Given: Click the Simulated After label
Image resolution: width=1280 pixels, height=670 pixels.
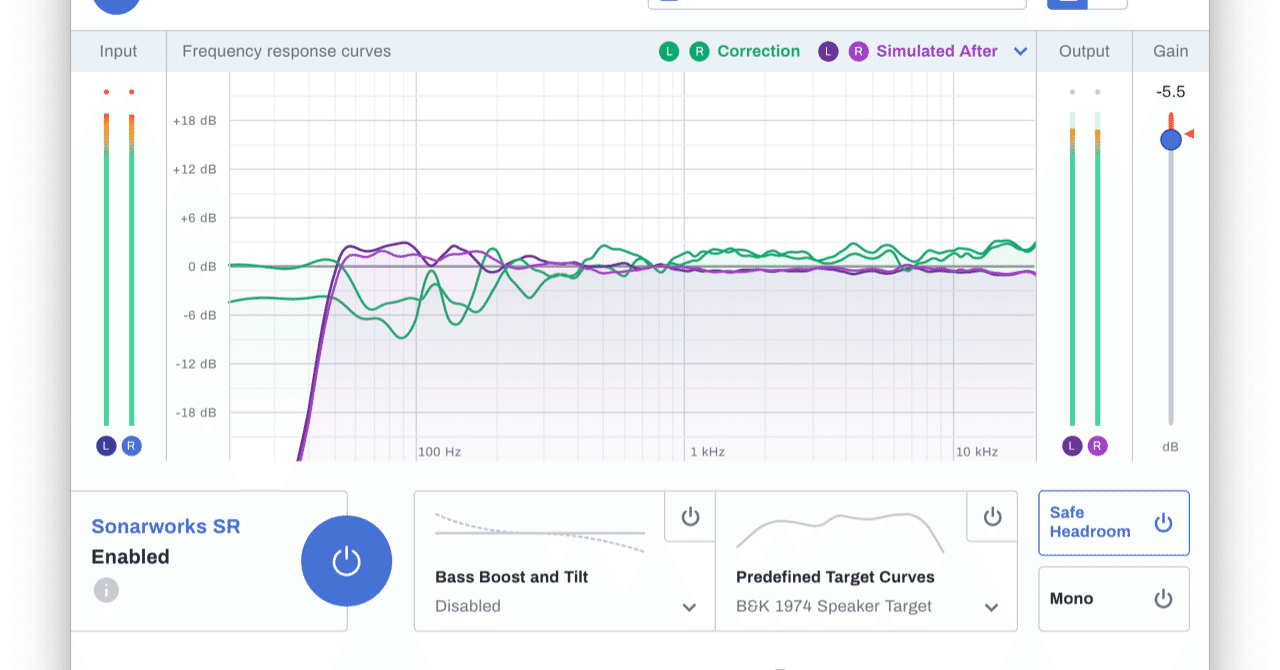Looking at the screenshot, I should [x=937, y=51].
